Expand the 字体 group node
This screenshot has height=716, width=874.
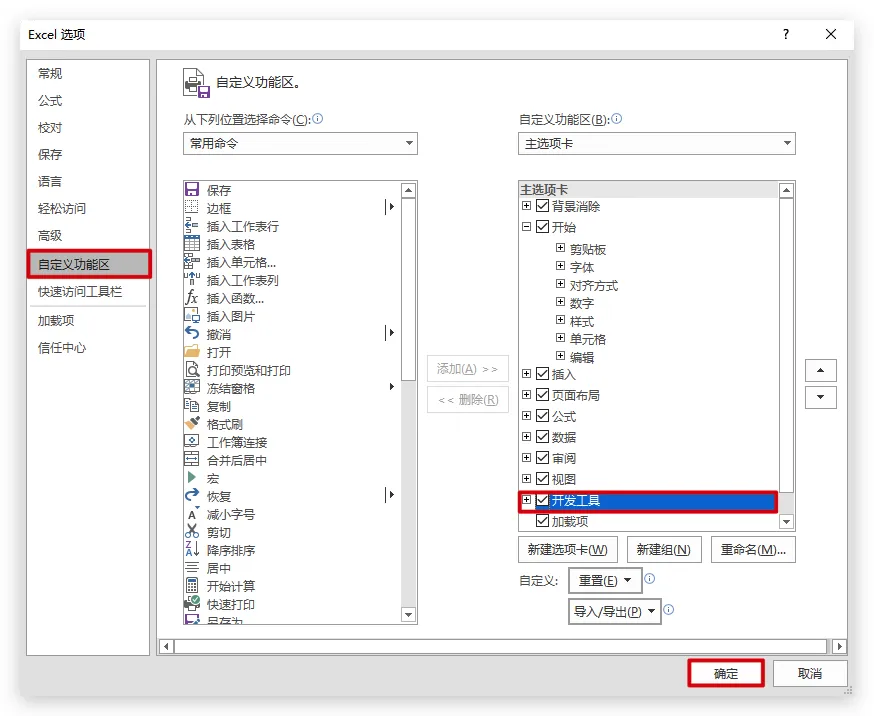click(x=560, y=266)
